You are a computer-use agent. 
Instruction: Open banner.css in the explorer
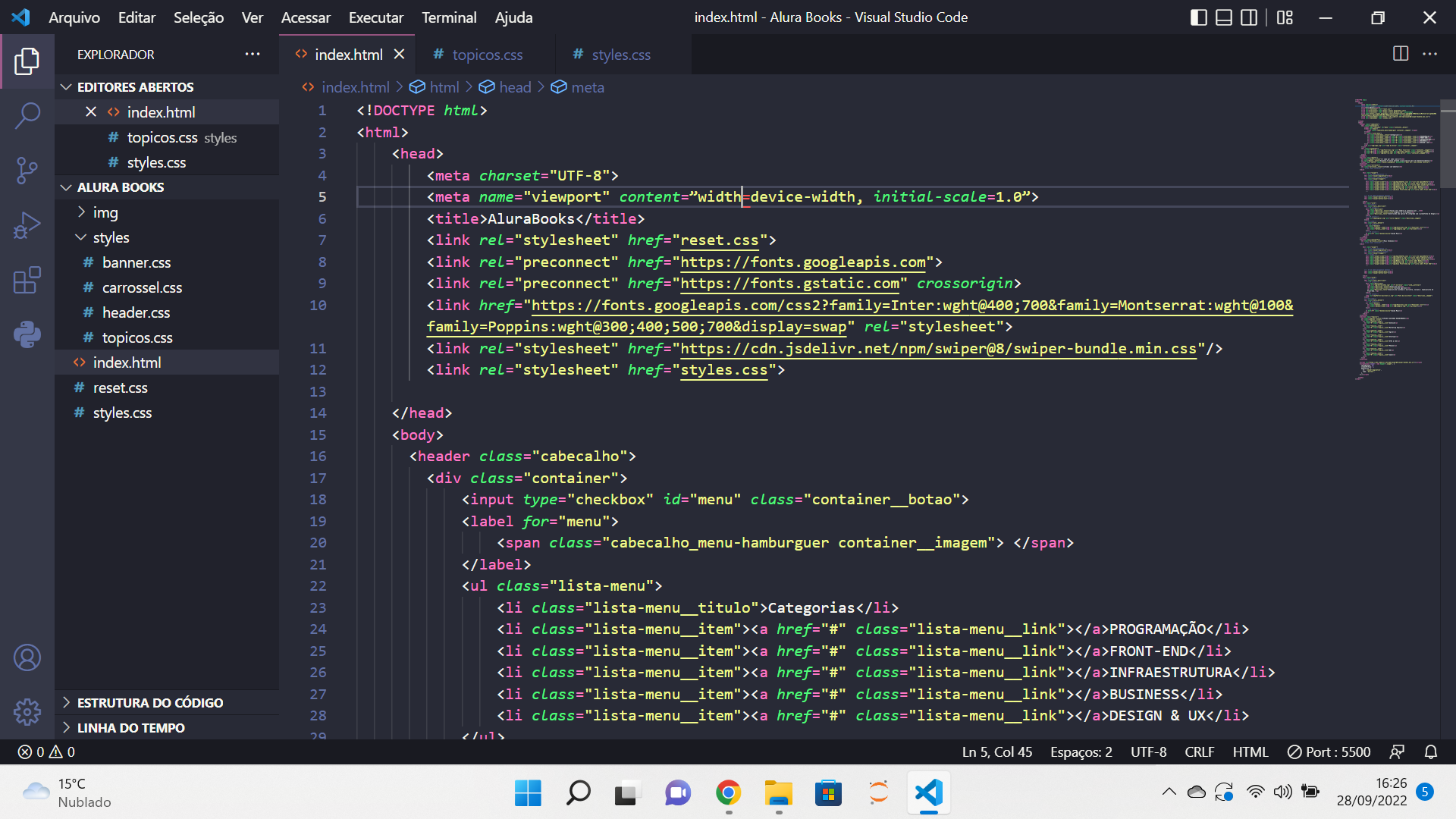pos(167,262)
